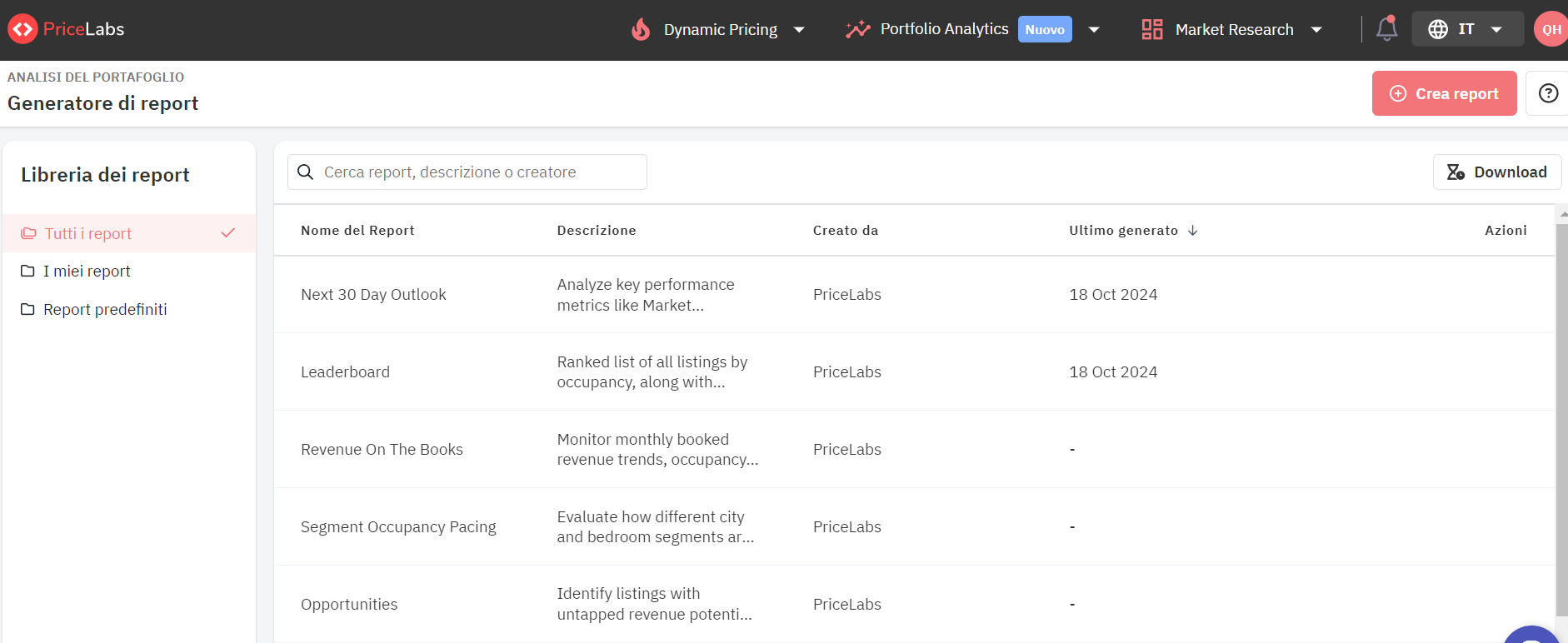Screen dimensions: 1568x643
Task: Click the Tutti i report folder icon
Action: (x=28, y=233)
